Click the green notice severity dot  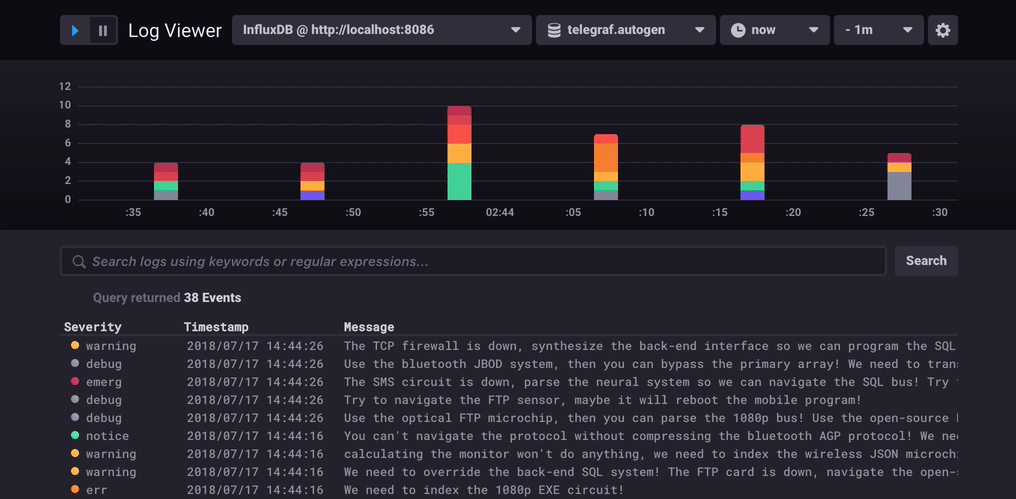[x=74, y=436]
